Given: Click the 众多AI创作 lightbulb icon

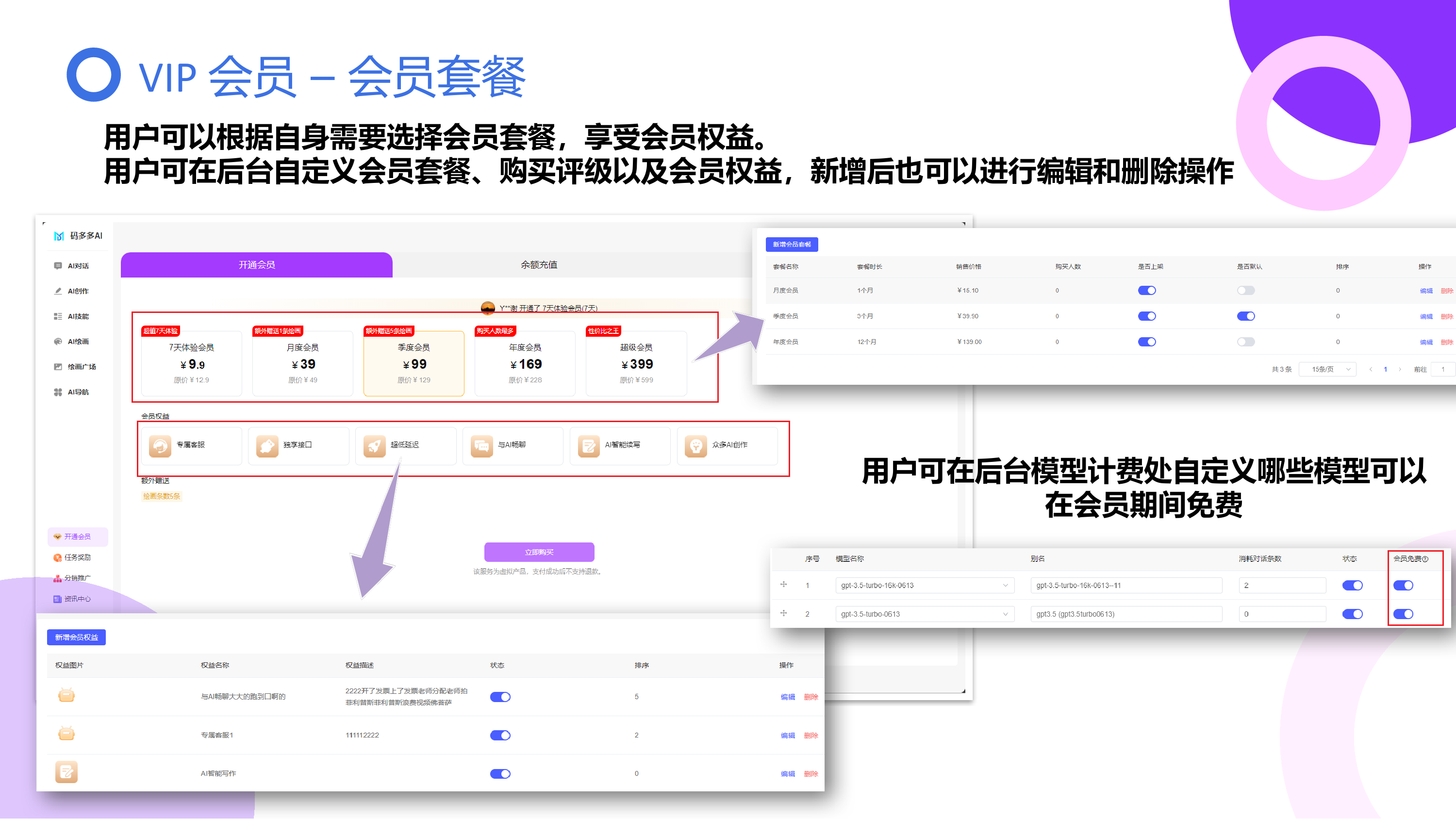Looking at the screenshot, I should click(x=696, y=446).
